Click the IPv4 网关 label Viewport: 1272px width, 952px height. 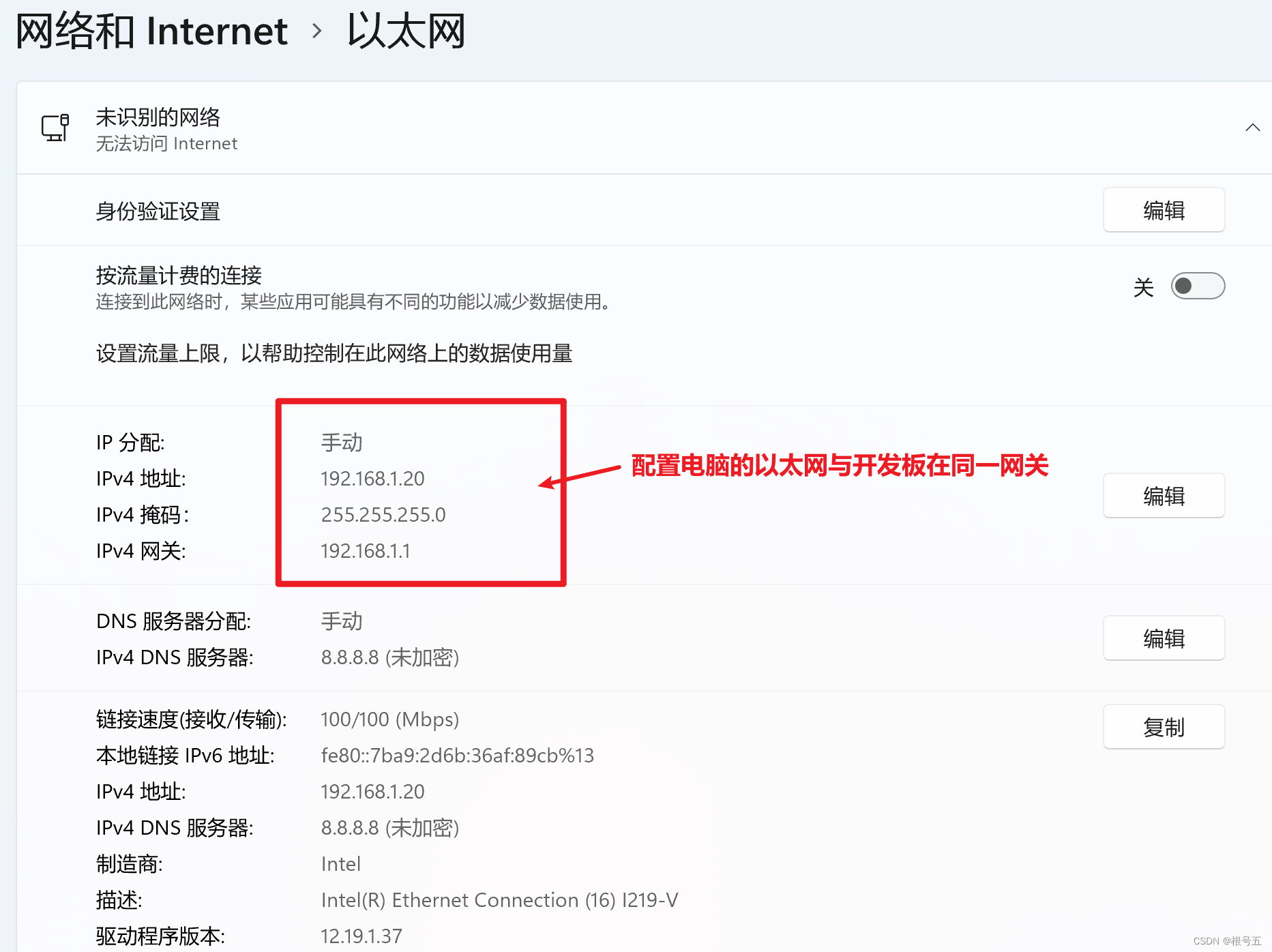click(x=141, y=551)
